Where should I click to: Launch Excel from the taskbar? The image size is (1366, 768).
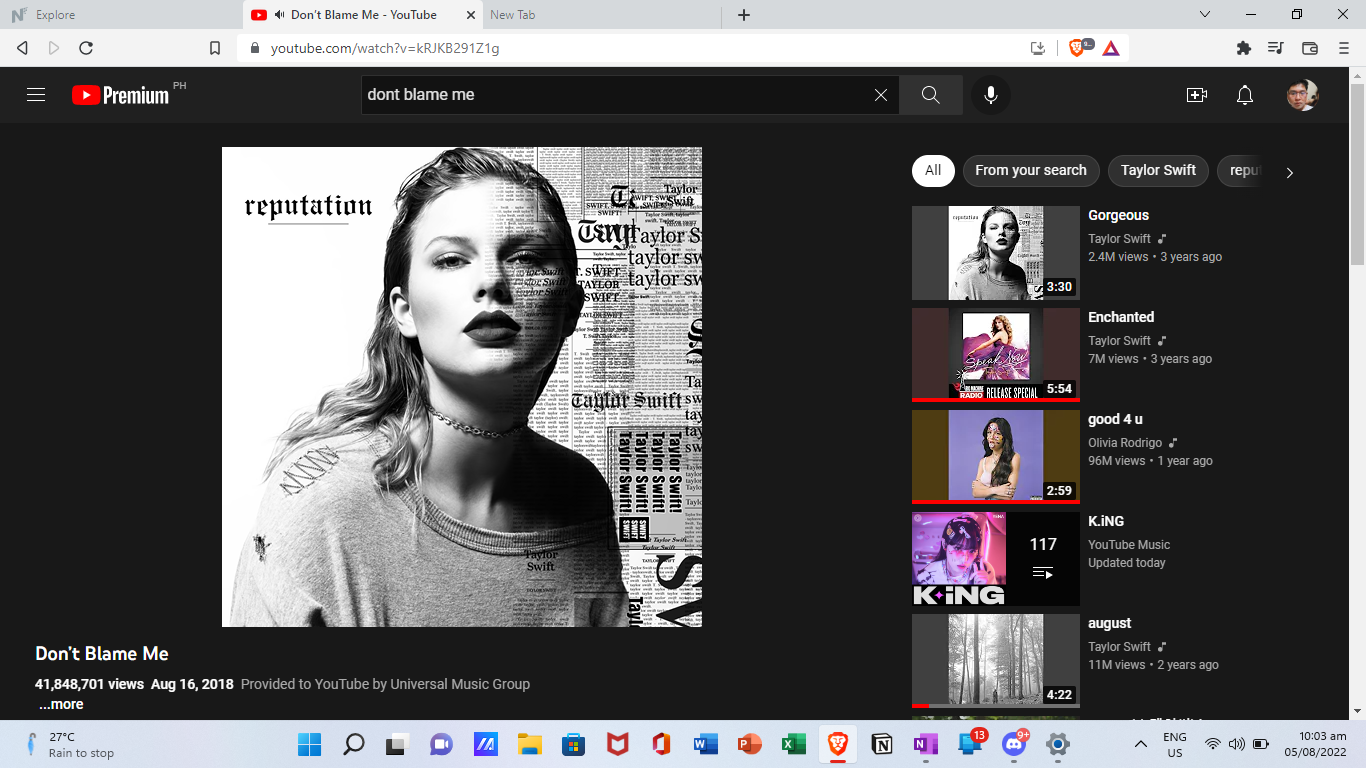tap(793, 744)
